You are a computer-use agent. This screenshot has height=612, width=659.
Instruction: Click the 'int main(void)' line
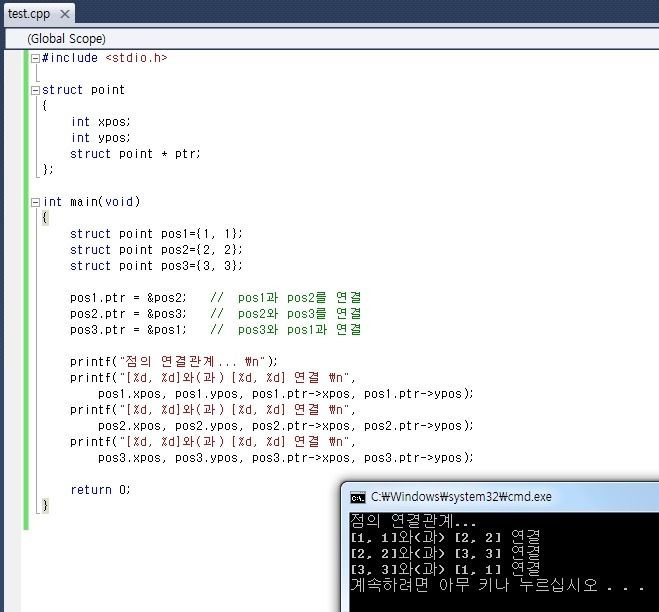(x=91, y=202)
